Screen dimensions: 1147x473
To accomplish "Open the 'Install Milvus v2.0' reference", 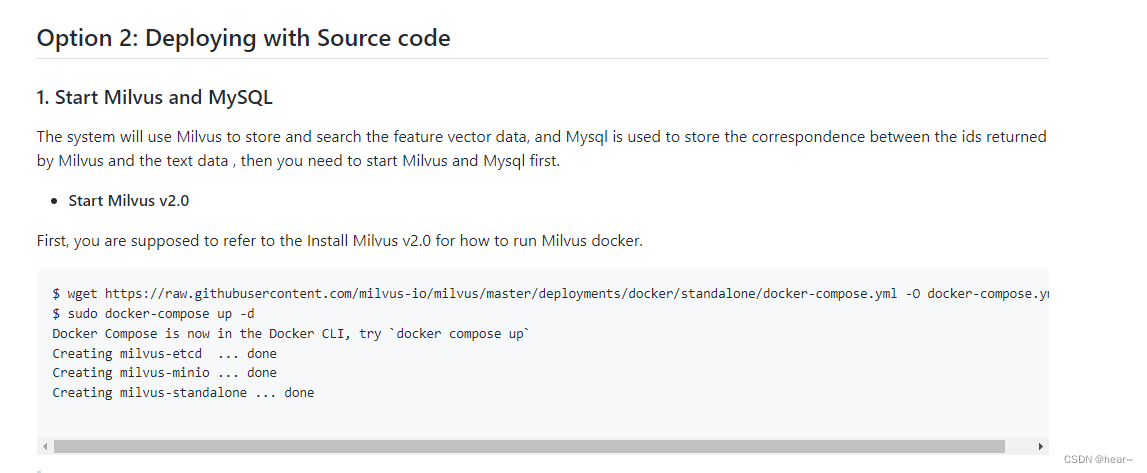I will [x=369, y=241].
